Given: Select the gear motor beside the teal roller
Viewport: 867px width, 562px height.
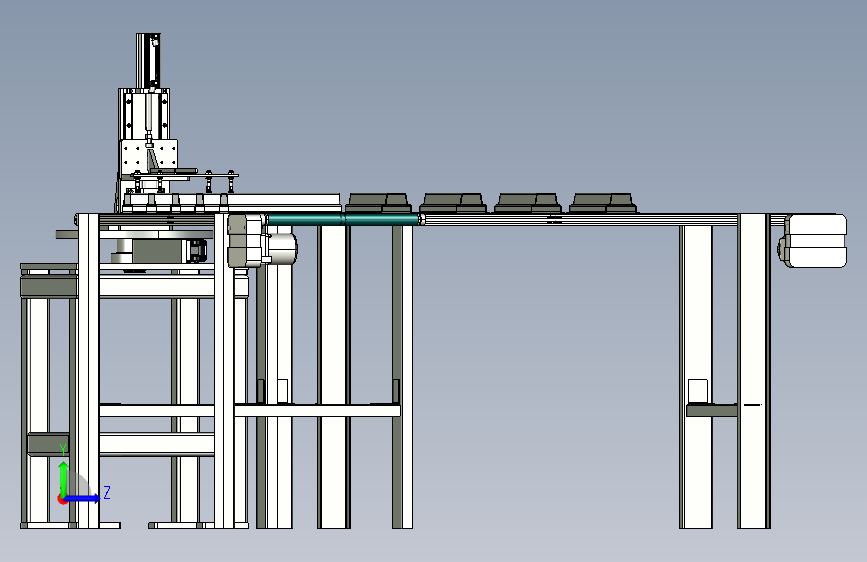Looking at the screenshot, I should [262, 241].
